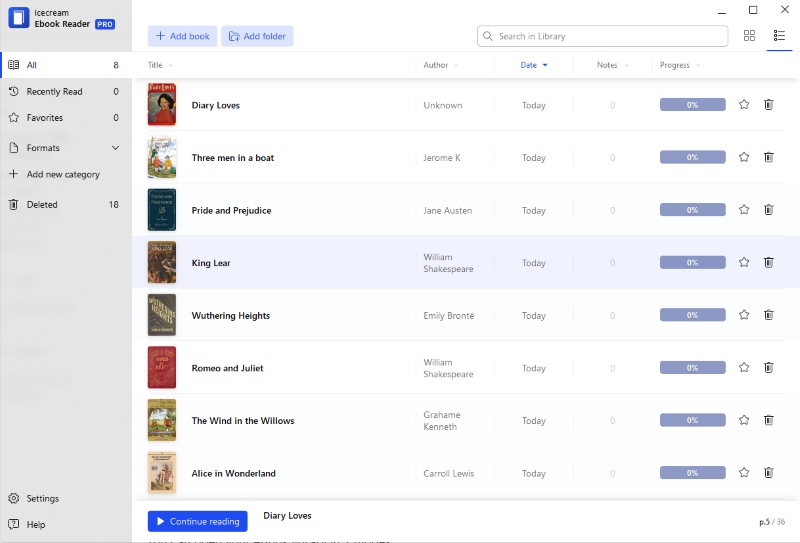
Task: Expand the Formats section chevron
Action: click(115, 148)
